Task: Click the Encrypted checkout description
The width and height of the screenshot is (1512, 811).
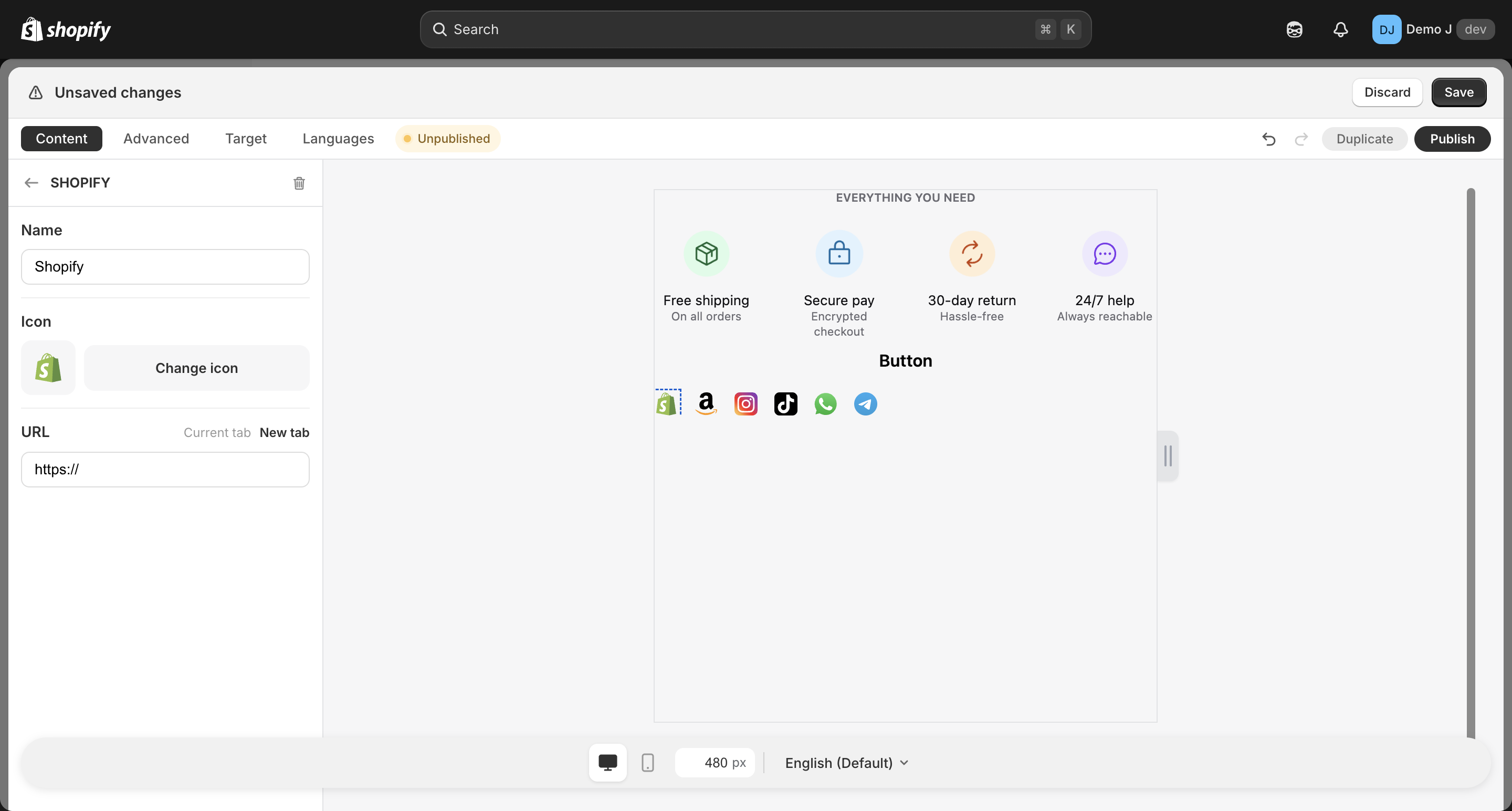Action: [839, 324]
